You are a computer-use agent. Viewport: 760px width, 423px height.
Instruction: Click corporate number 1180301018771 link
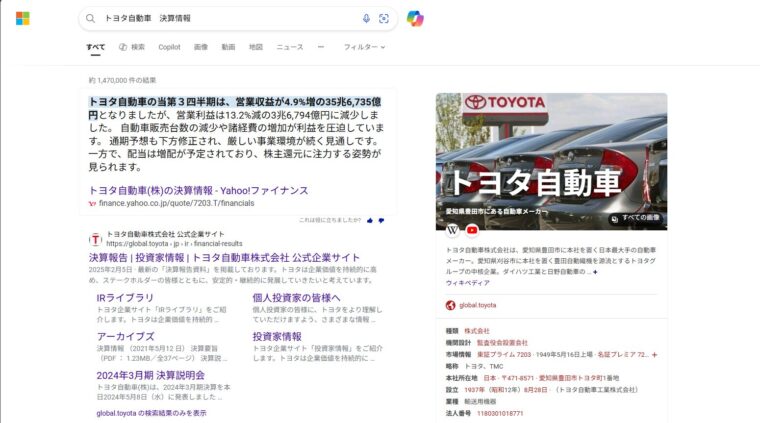click(x=500, y=413)
